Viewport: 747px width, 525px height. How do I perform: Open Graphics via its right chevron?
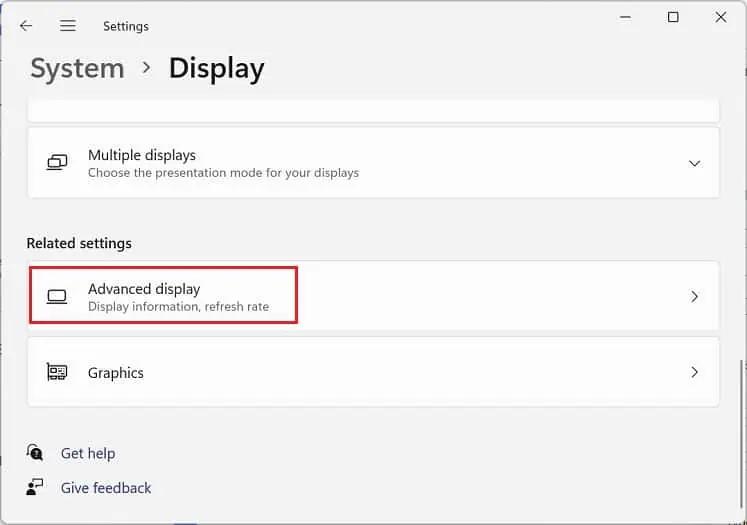(x=695, y=372)
